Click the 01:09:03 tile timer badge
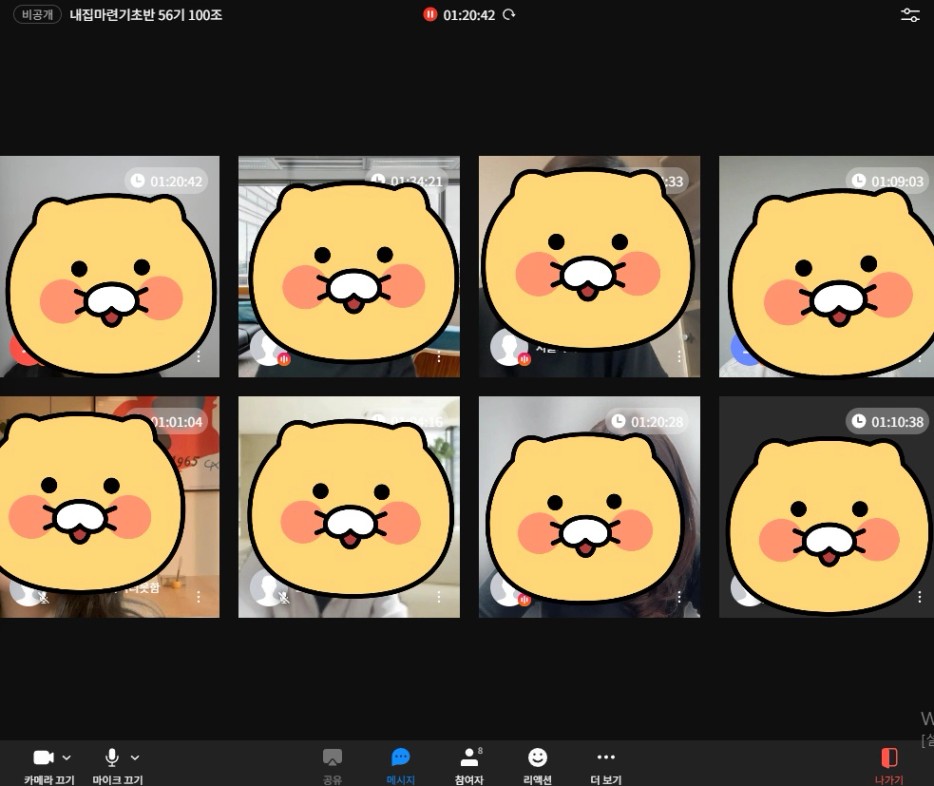This screenshot has height=786, width=934. coord(888,180)
